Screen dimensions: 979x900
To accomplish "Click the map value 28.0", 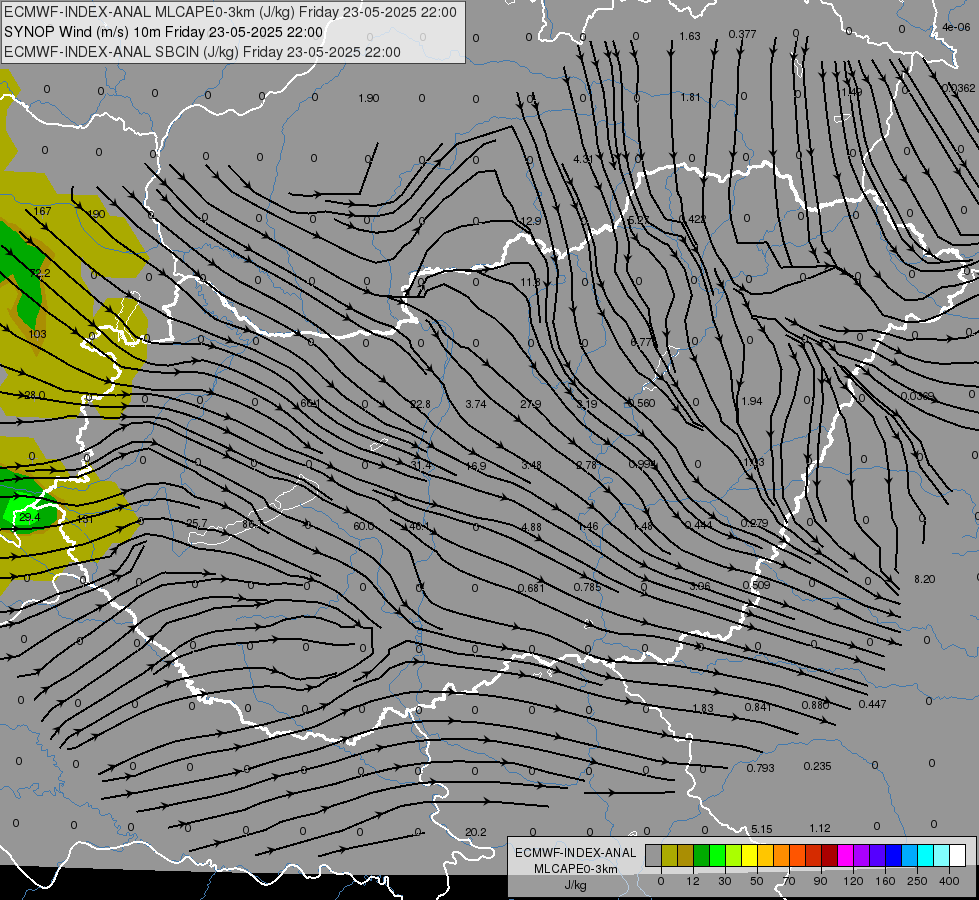I will 35,395.
